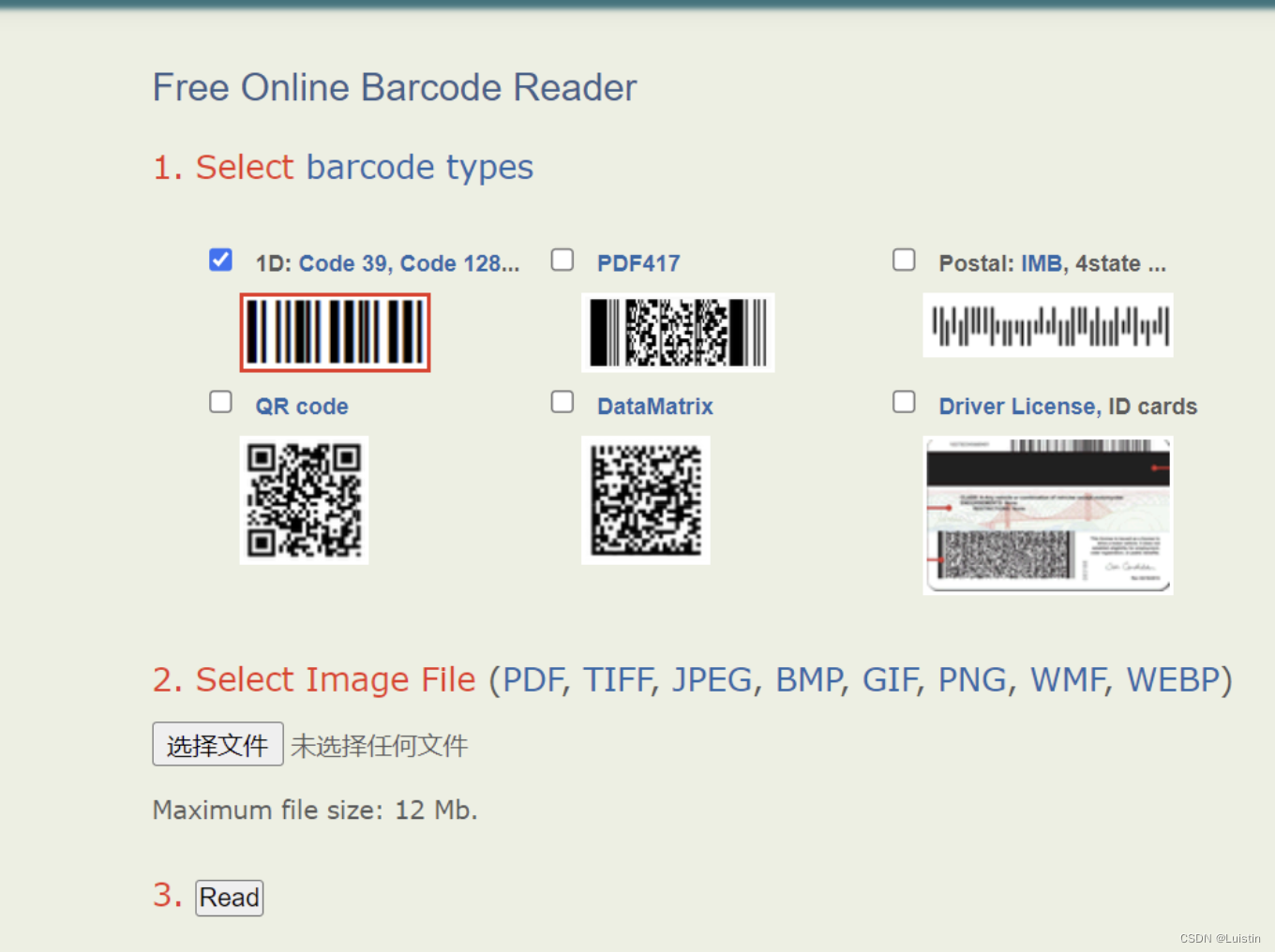Tick the Driver License checkbox
The width and height of the screenshot is (1275, 952).
tap(904, 402)
